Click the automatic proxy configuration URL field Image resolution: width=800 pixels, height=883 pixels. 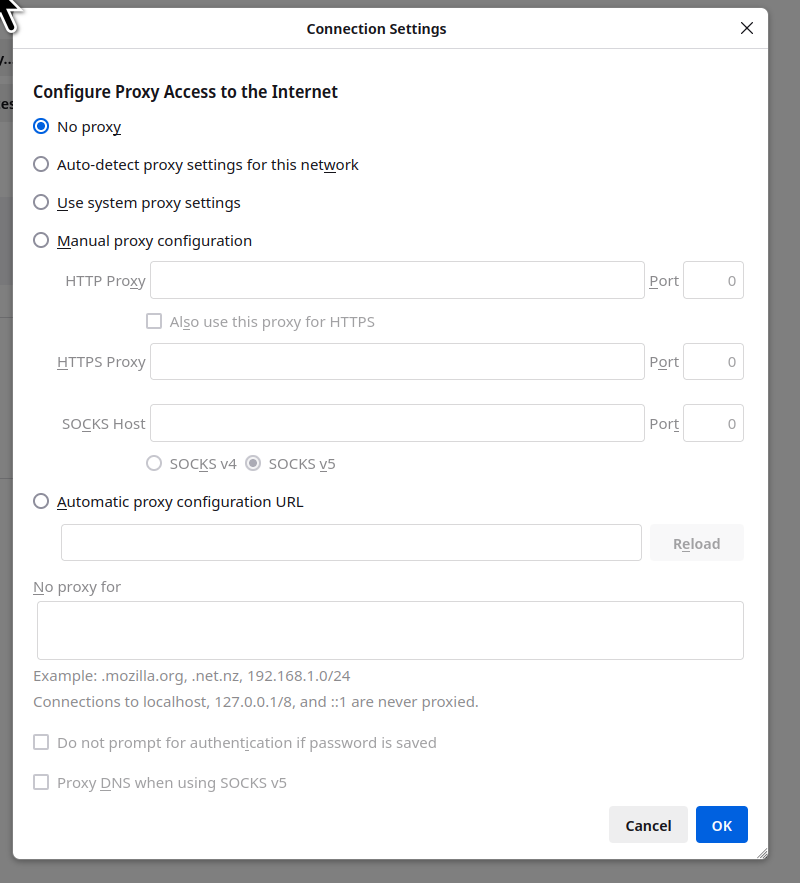351,543
